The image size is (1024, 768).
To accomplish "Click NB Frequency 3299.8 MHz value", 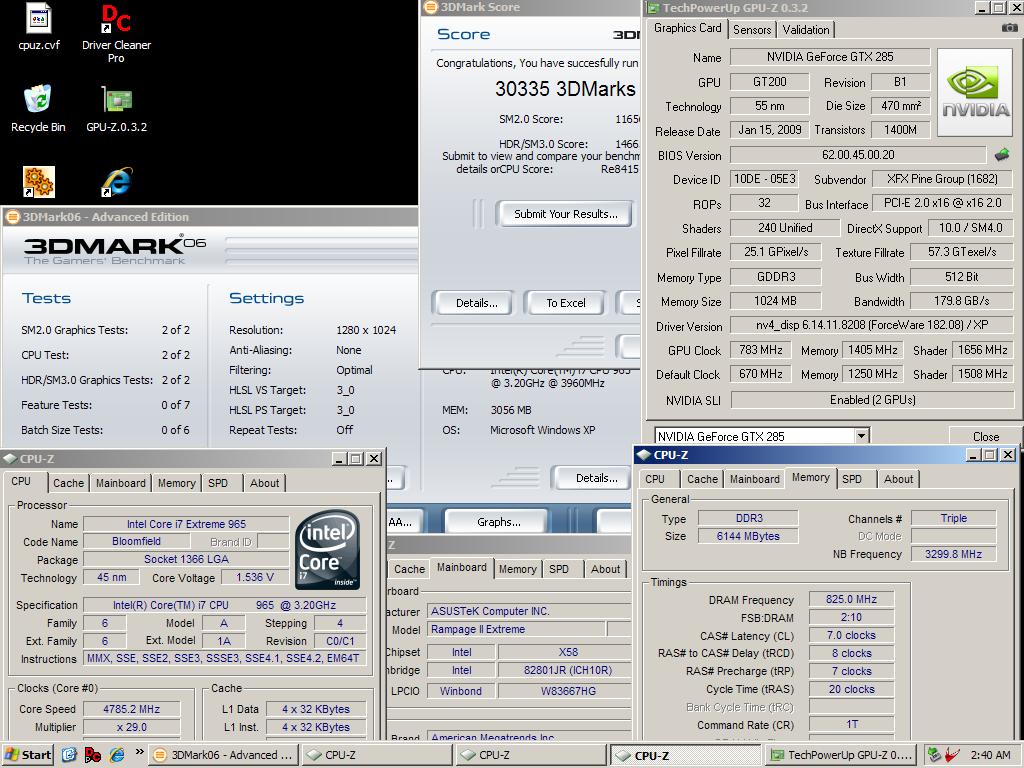I will coord(953,554).
